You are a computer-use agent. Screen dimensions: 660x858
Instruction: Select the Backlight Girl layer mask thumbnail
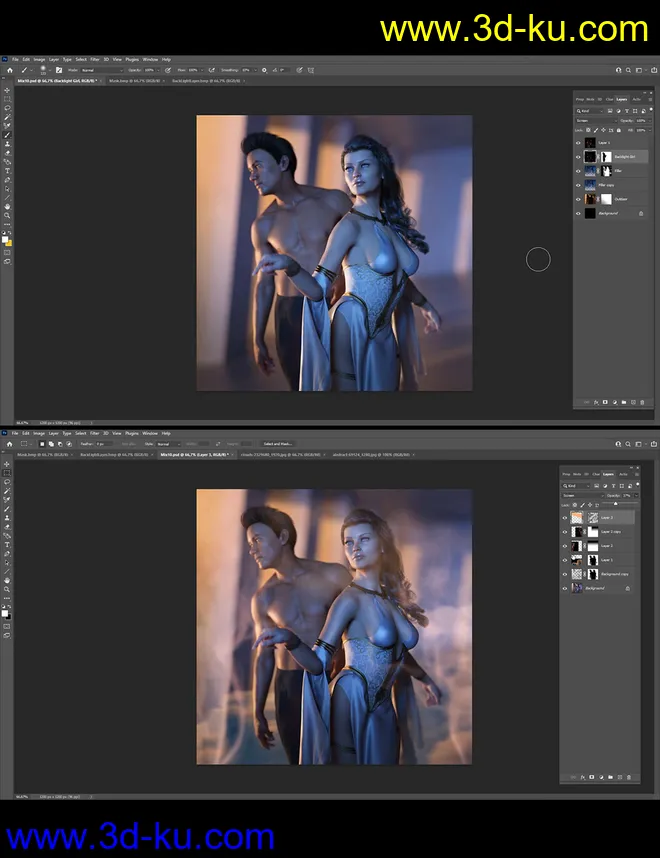(x=604, y=157)
